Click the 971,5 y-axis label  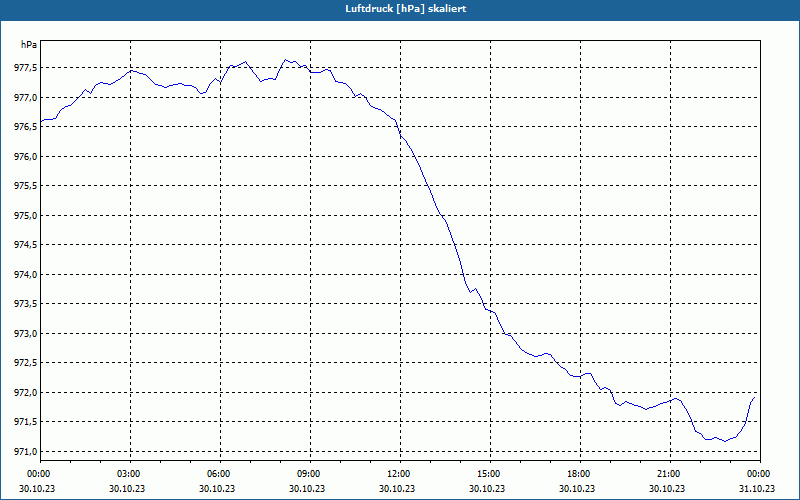click(x=26, y=422)
